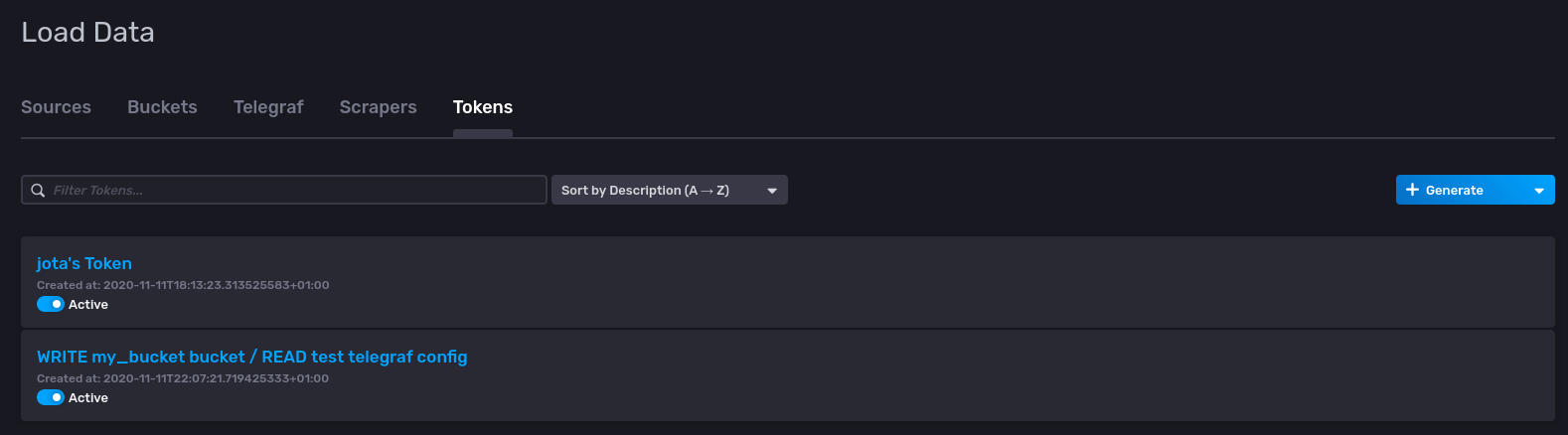
Task: Click the Load Data page heading
Action: click(87, 32)
